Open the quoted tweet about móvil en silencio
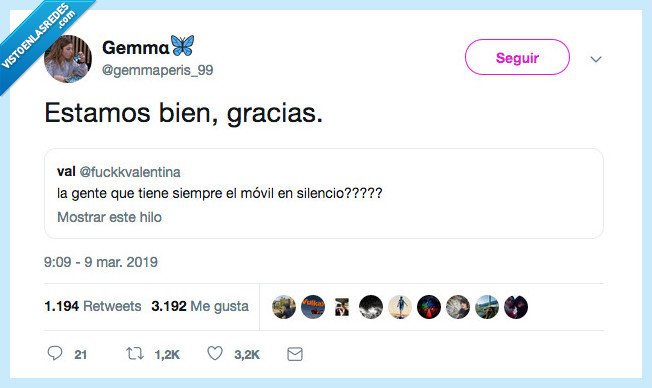This screenshot has width=652, height=388. [324, 193]
